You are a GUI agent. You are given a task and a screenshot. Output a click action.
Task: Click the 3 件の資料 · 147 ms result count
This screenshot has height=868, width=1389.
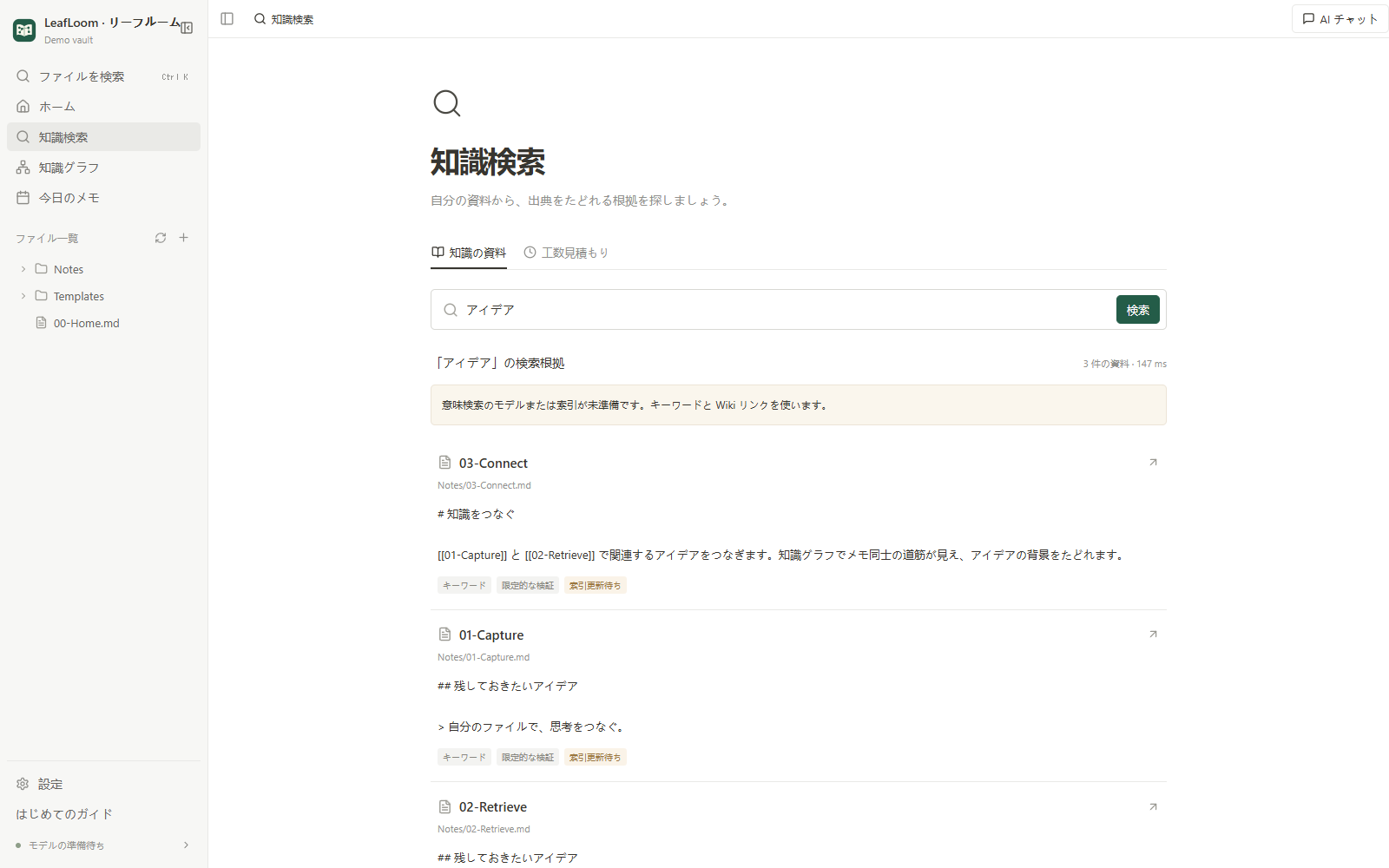click(1124, 364)
